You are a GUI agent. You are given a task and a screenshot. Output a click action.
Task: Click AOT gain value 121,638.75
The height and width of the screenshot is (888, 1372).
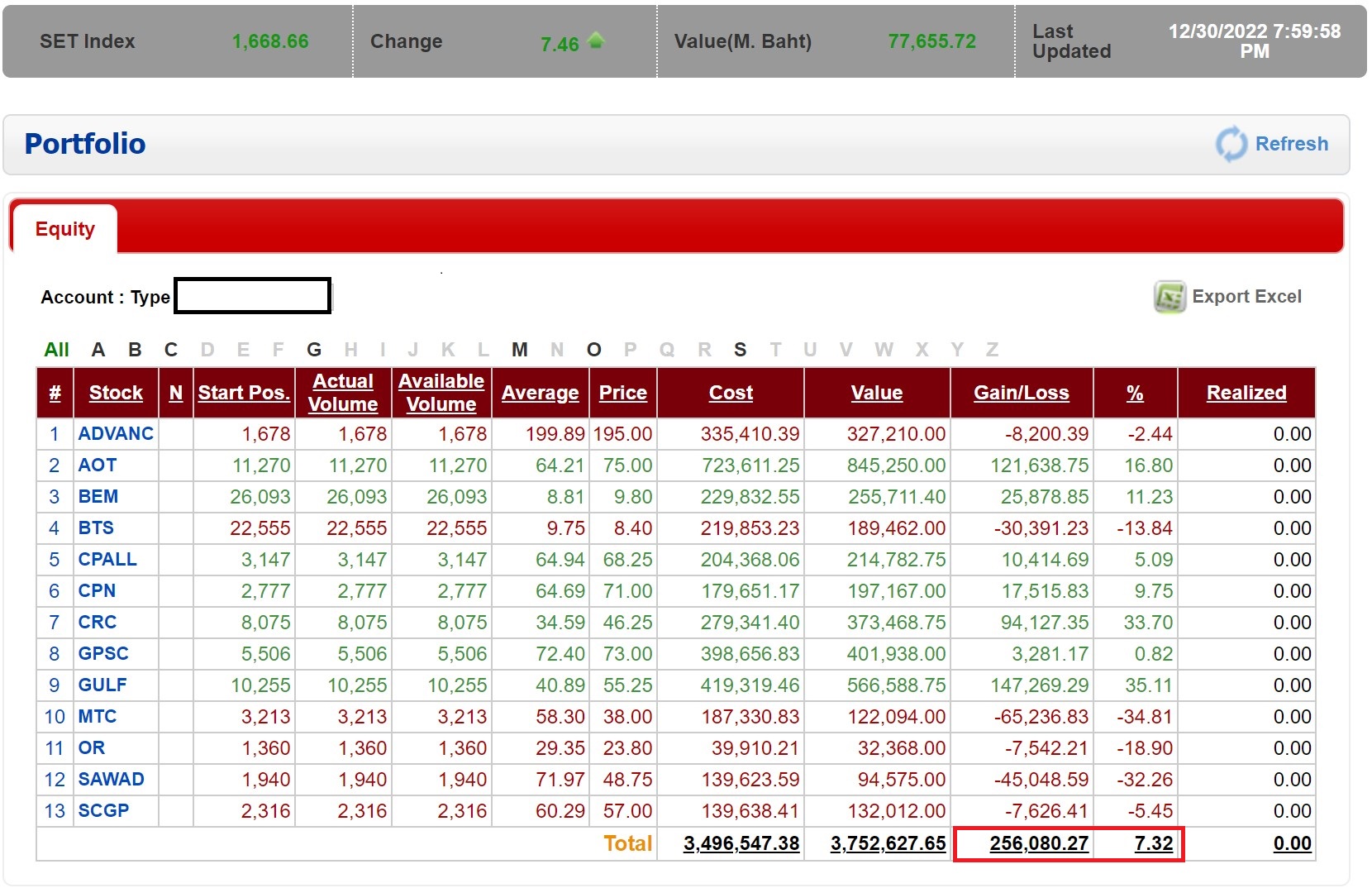[x=1040, y=465]
